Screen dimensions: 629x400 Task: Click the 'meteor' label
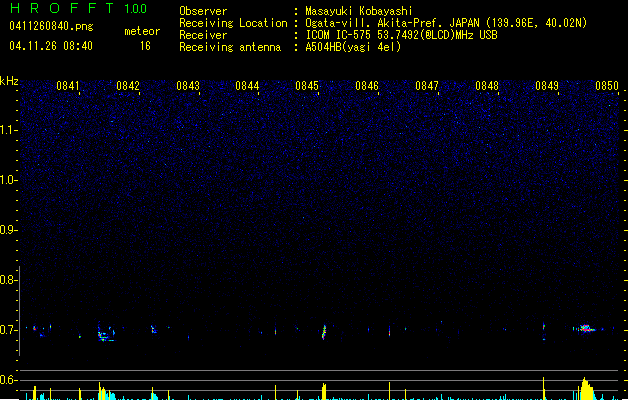click(142, 31)
